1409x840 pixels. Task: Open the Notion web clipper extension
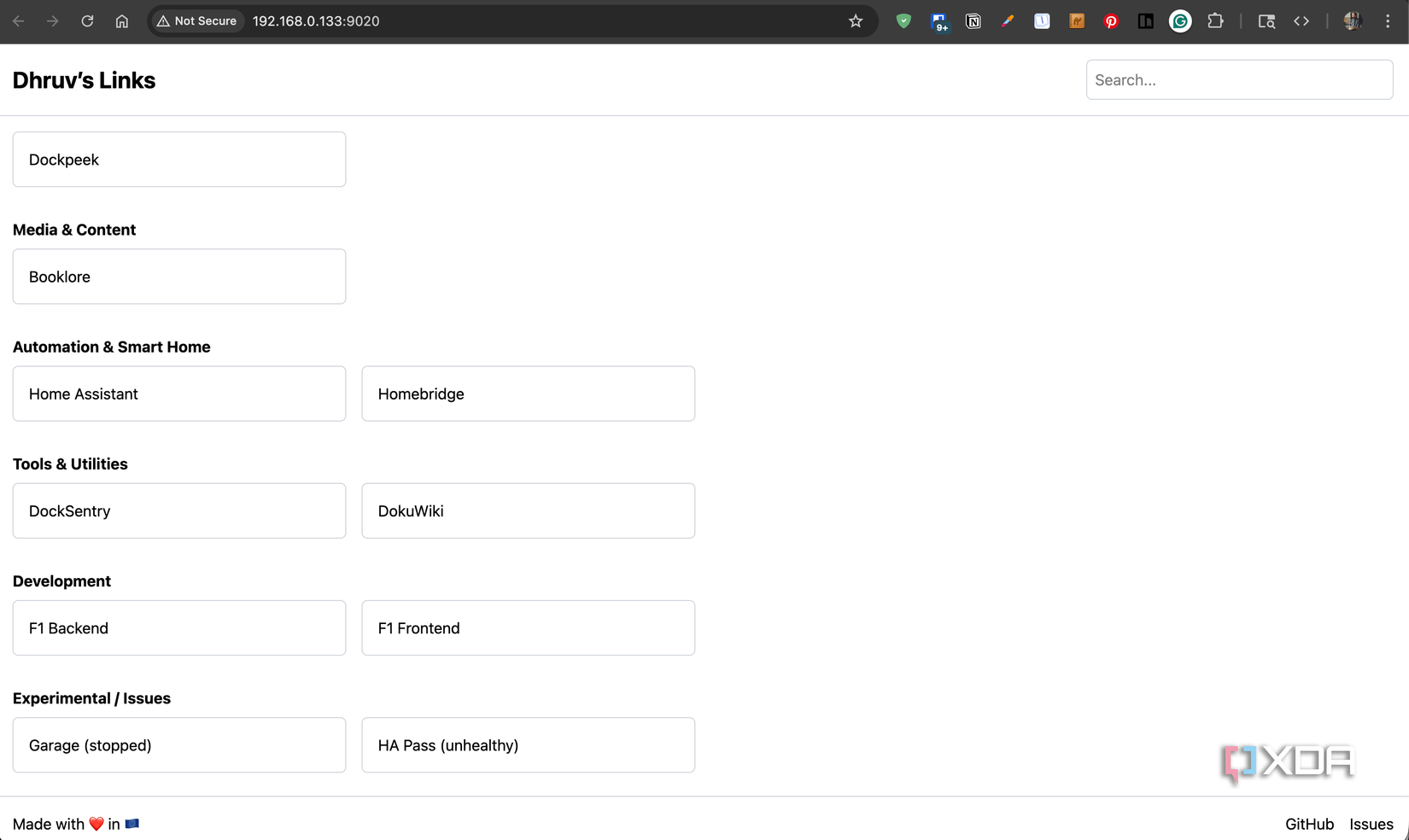(x=973, y=21)
